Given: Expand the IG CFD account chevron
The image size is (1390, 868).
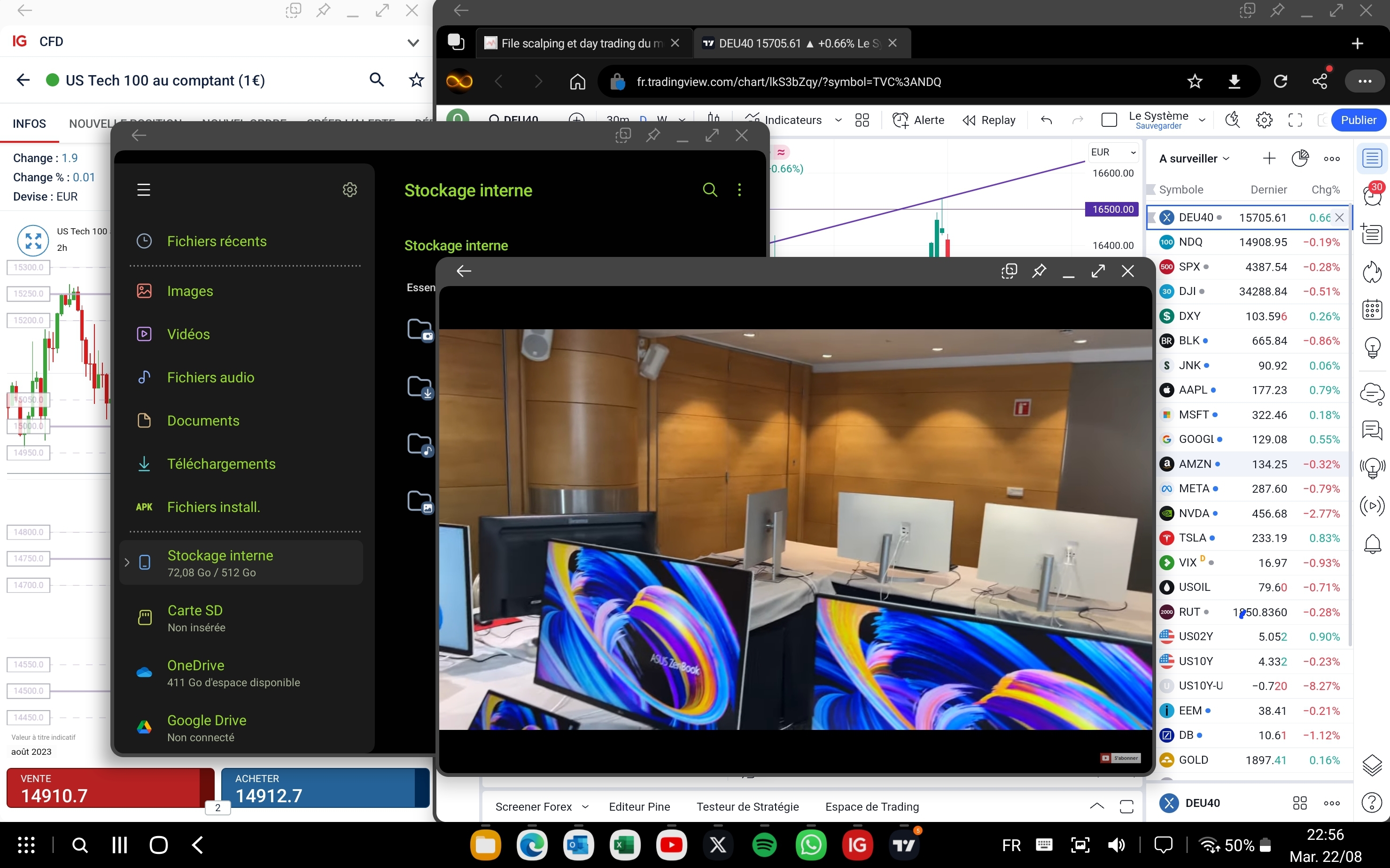Looking at the screenshot, I should (413, 42).
